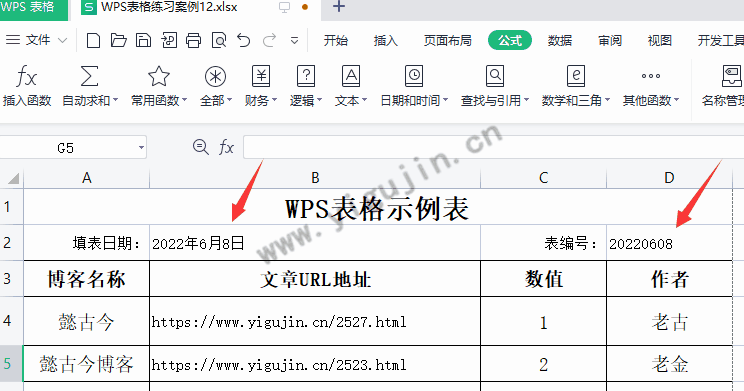The width and height of the screenshot is (744, 391).
Task: Click the New document icon
Action: tap(93, 41)
